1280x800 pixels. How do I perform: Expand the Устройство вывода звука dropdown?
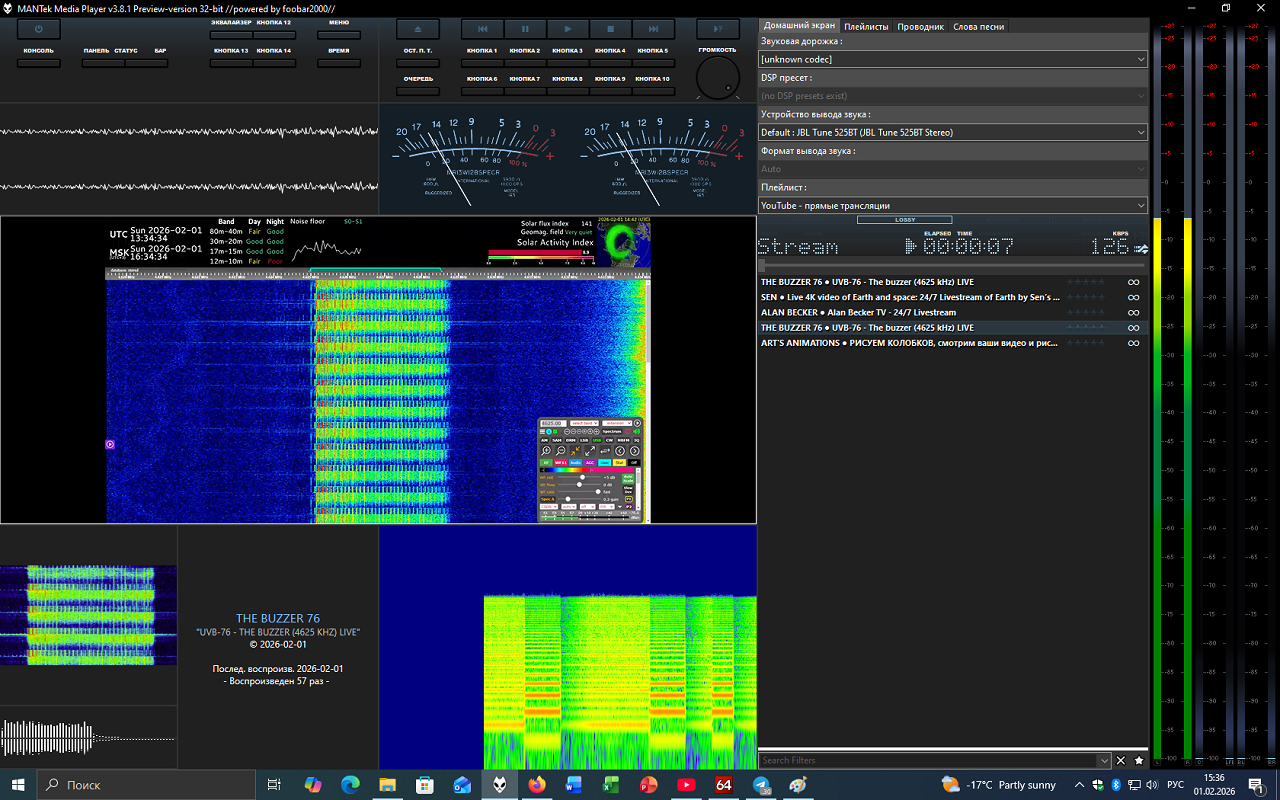[952, 132]
